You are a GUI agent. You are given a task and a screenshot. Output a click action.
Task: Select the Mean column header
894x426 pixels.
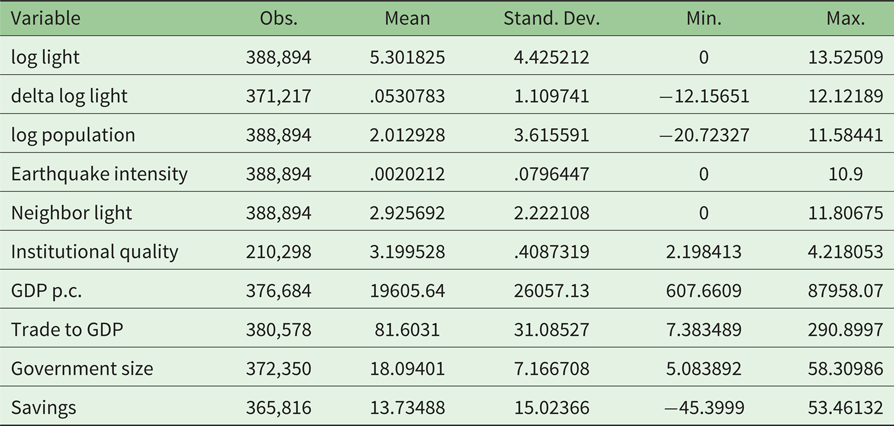[x=407, y=19]
